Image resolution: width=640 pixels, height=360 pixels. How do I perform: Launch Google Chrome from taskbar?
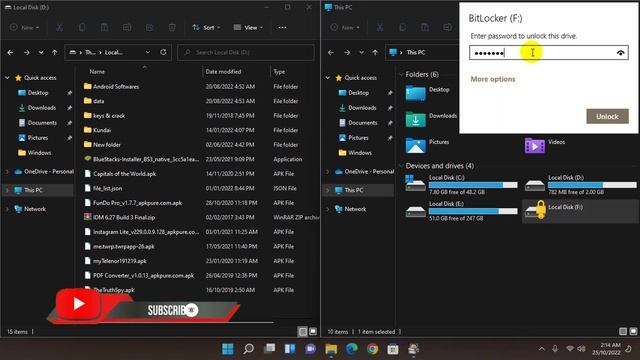click(372, 349)
